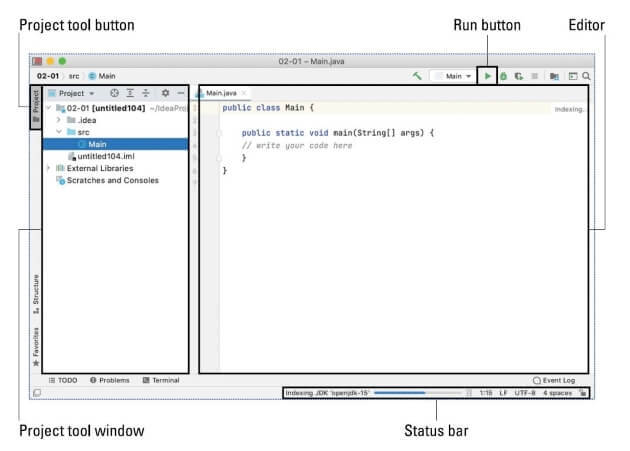Click the locate target icon in Project panel
This screenshot has width=630, height=451.
click(x=114, y=93)
